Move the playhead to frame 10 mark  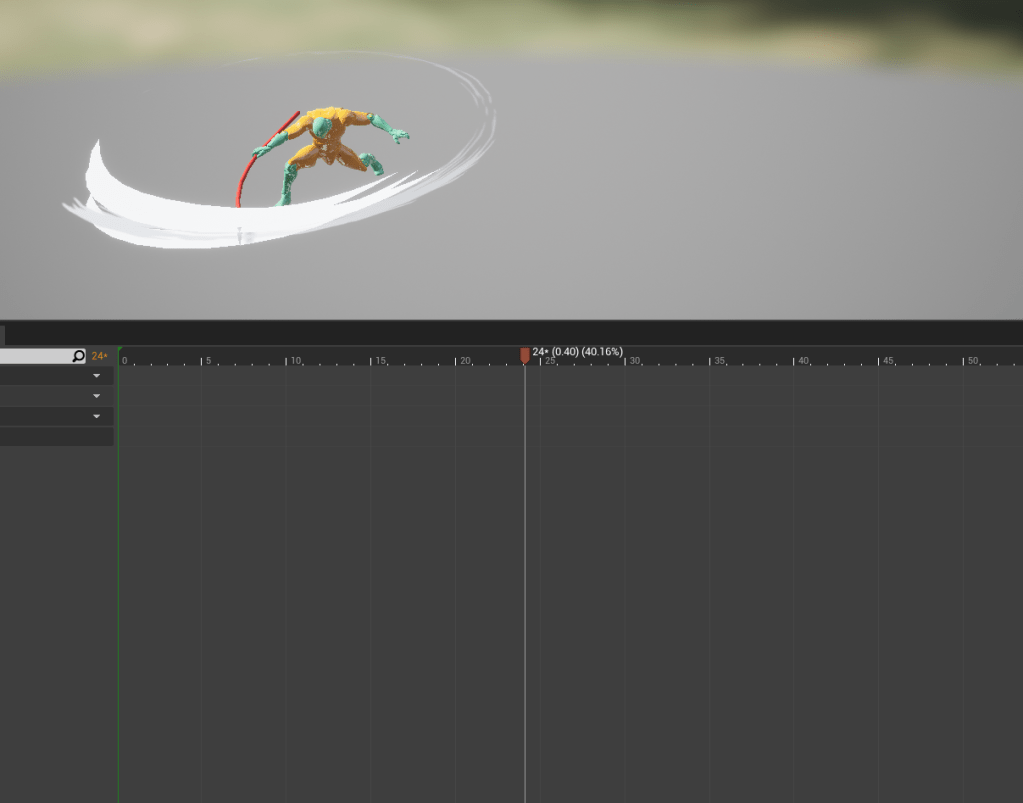[287, 359]
